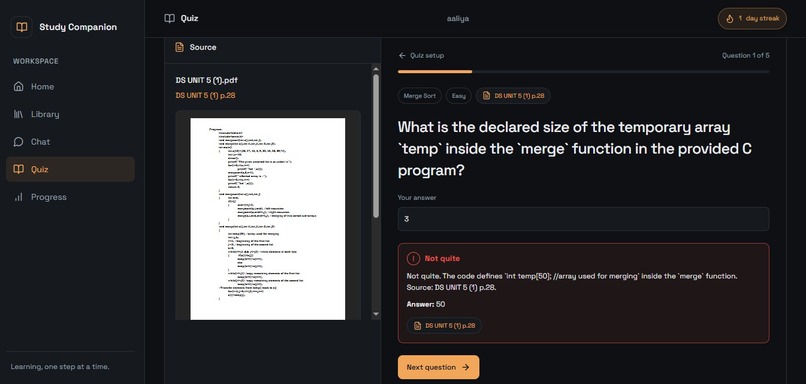Click the Not quite heading text
Screen dimensions: 806x384
[442, 259]
